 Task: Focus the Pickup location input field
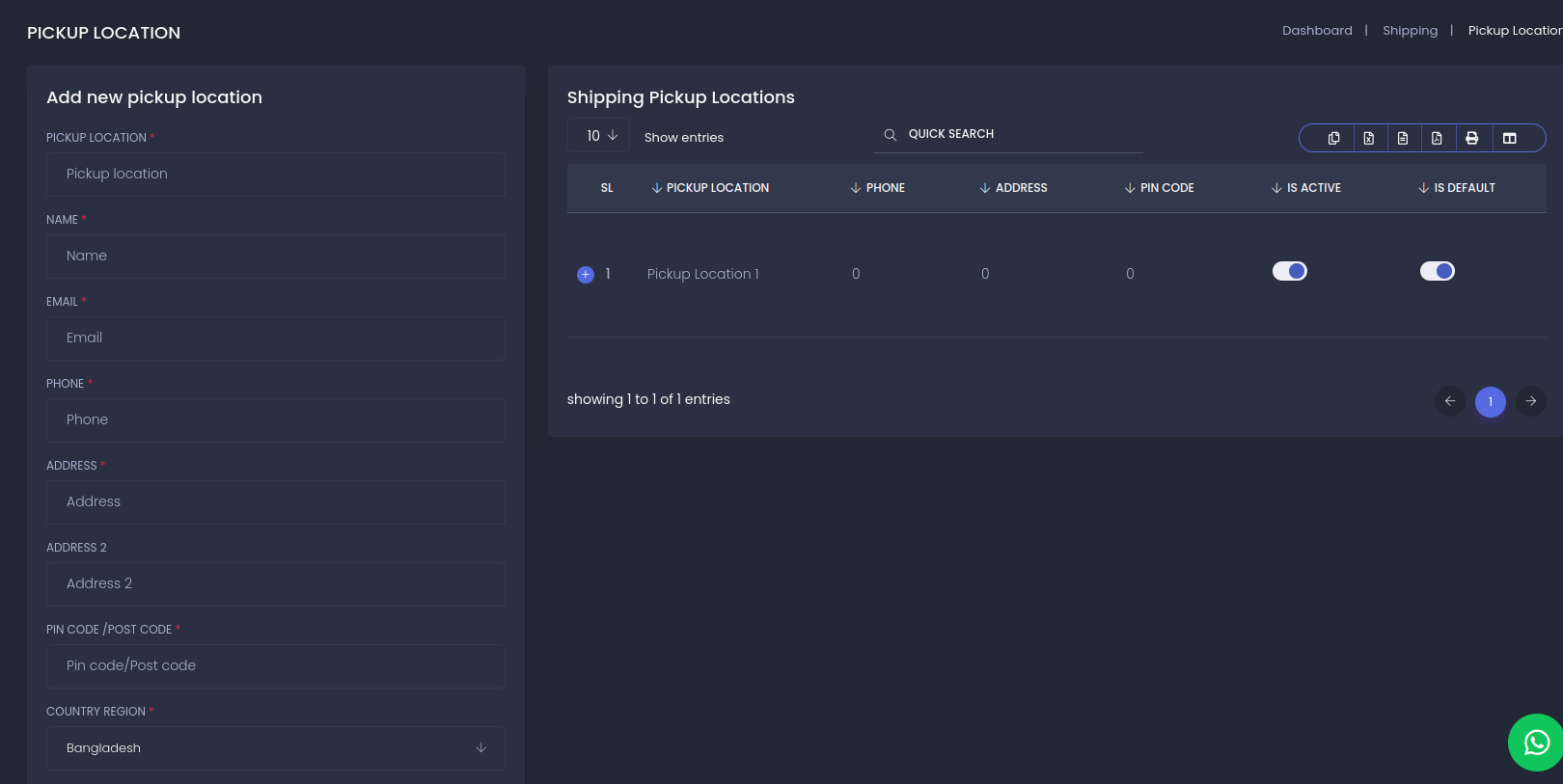(276, 175)
